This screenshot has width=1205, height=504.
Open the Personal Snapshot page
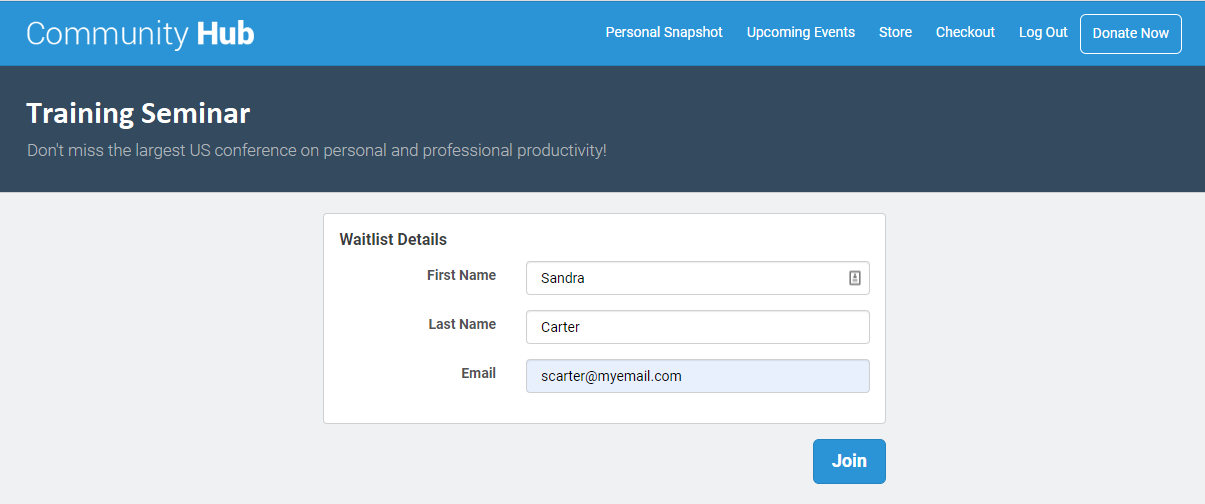tap(664, 32)
